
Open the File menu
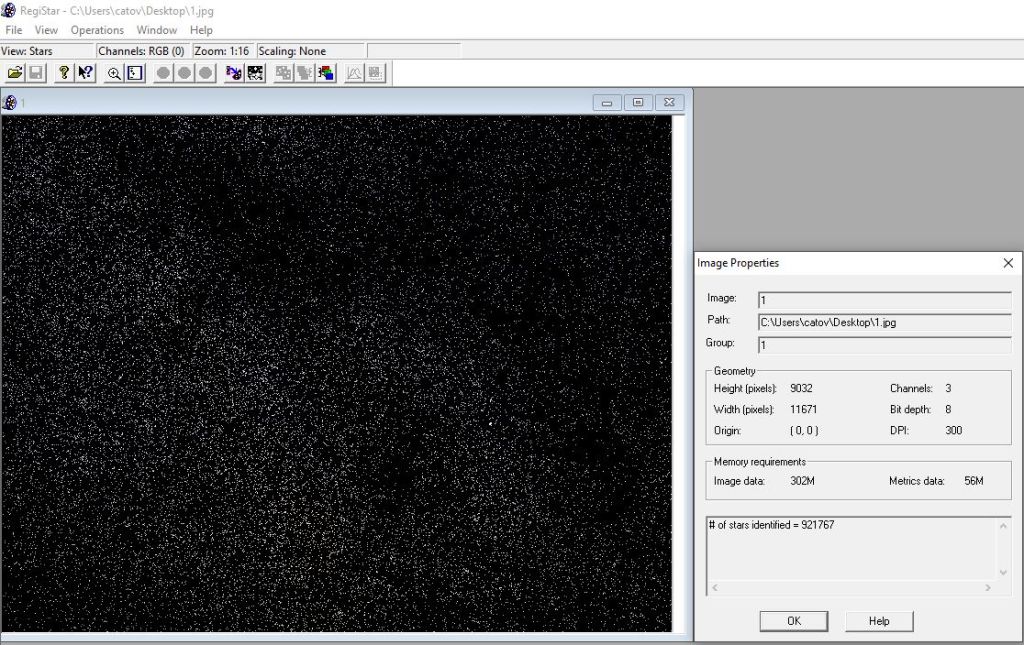(14, 30)
